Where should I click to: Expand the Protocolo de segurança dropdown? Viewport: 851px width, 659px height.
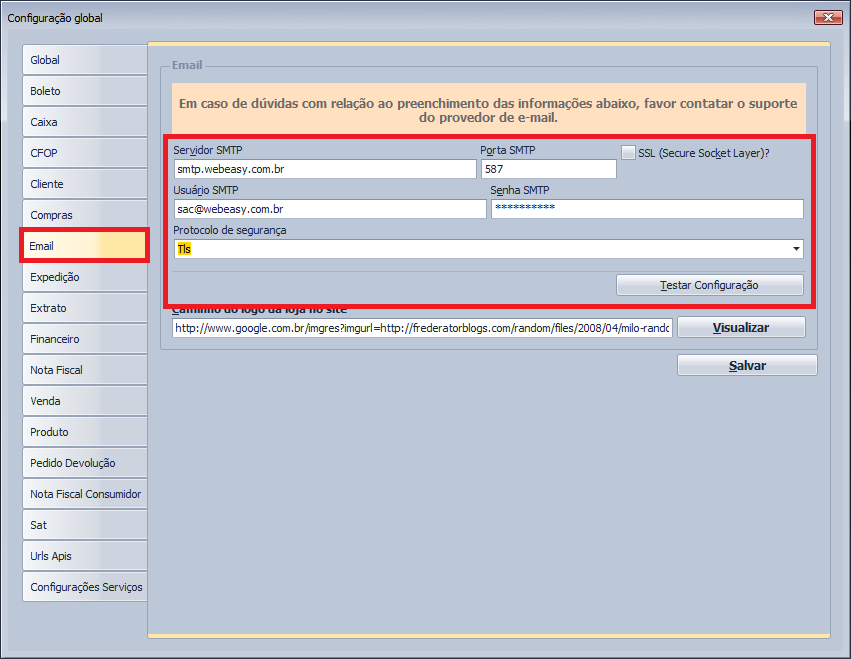click(x=796, y=249)
